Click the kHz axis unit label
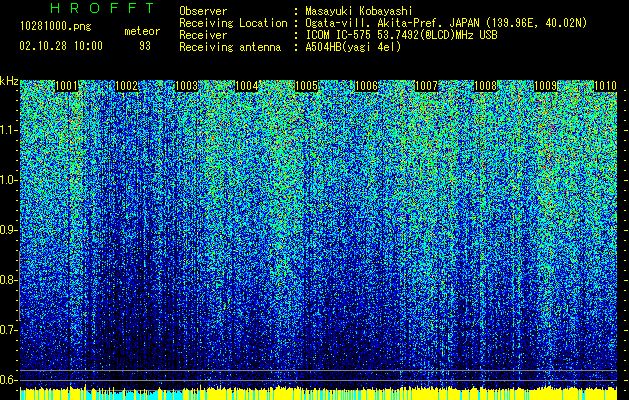Viewport: 629px width, 400px height. (x=9, y=81)
